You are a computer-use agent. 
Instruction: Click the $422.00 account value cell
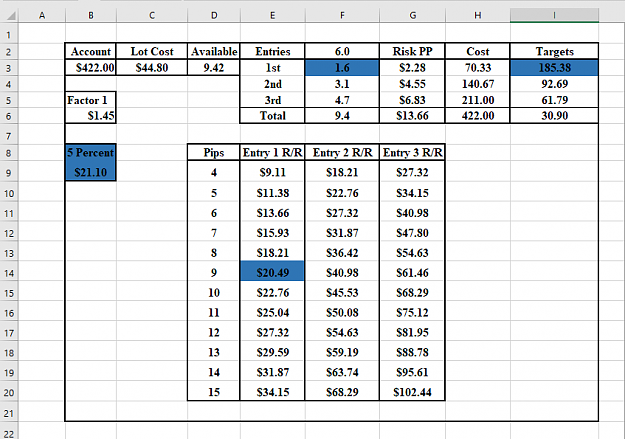(91, 68)
